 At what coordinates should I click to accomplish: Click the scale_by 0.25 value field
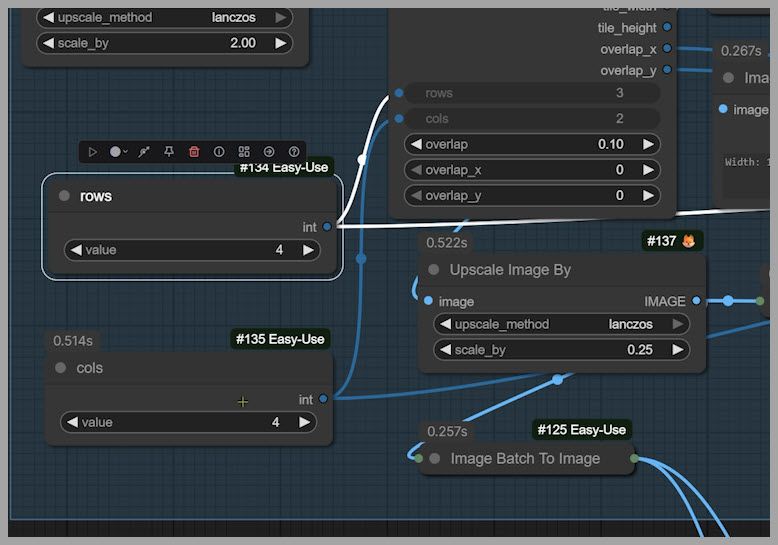pos(562,350)
